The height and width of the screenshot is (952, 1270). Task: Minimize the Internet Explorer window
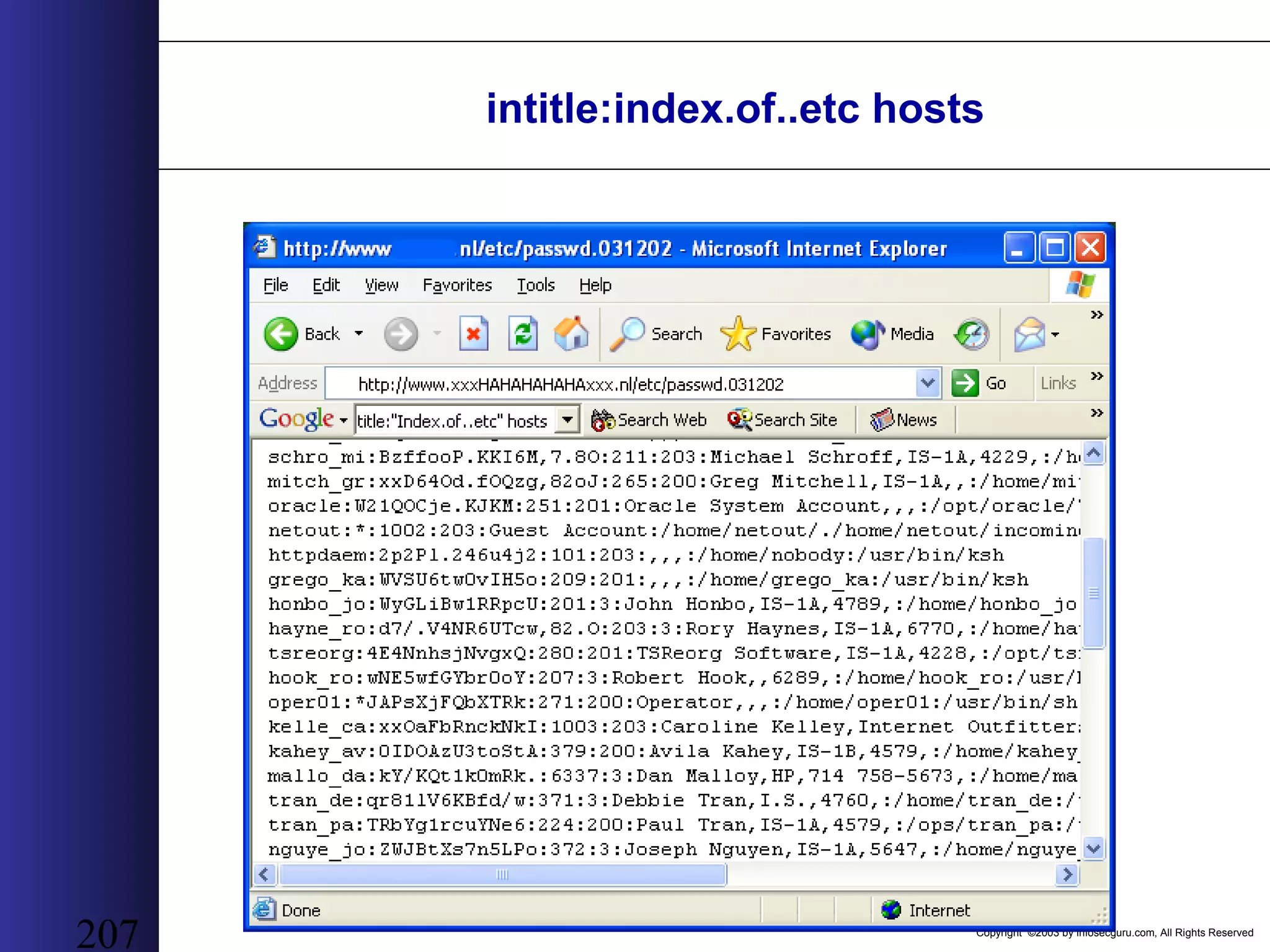click(1019, 249)
